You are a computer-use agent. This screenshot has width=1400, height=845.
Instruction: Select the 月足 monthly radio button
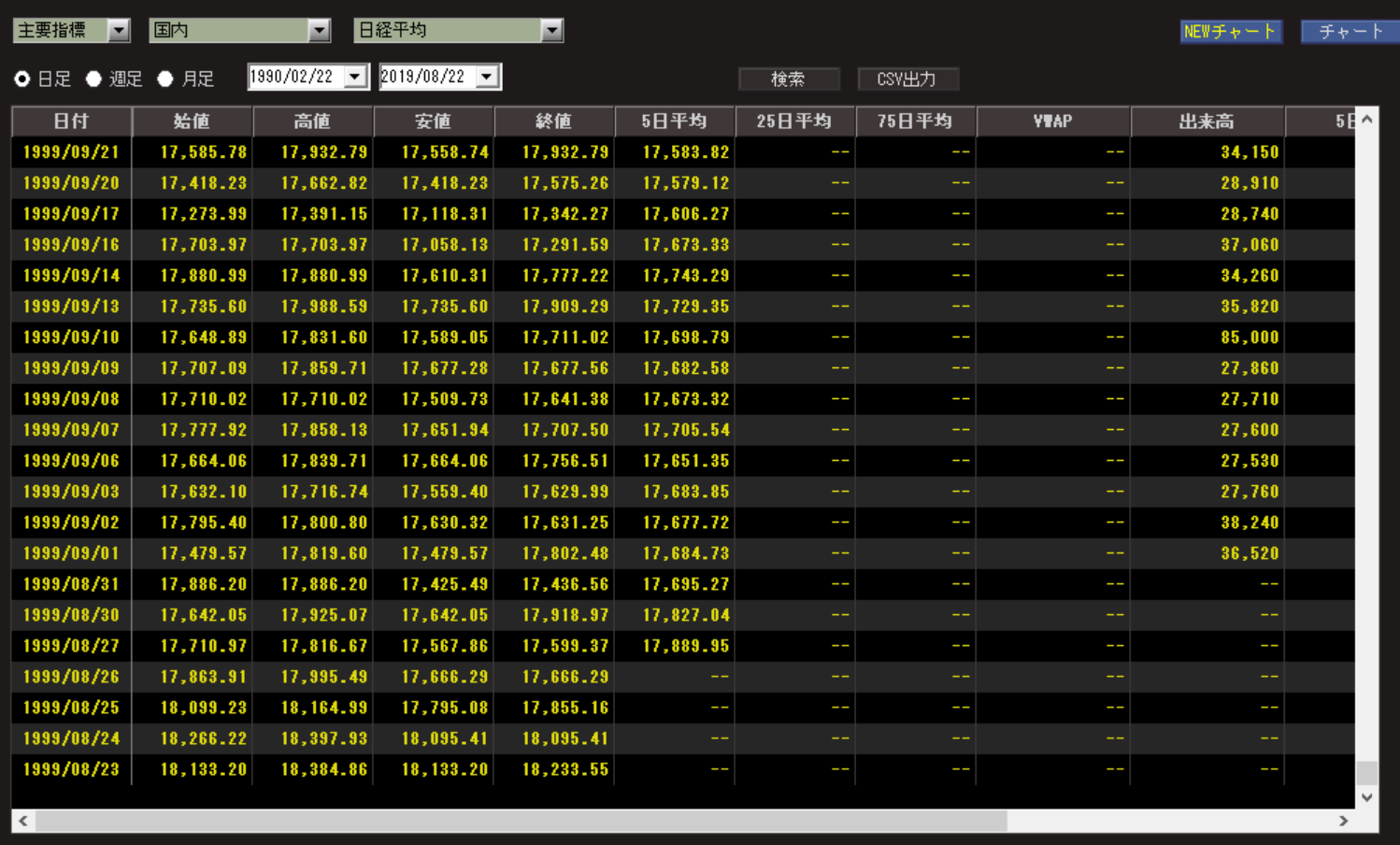pyautogui.click(x=165, y=79)
